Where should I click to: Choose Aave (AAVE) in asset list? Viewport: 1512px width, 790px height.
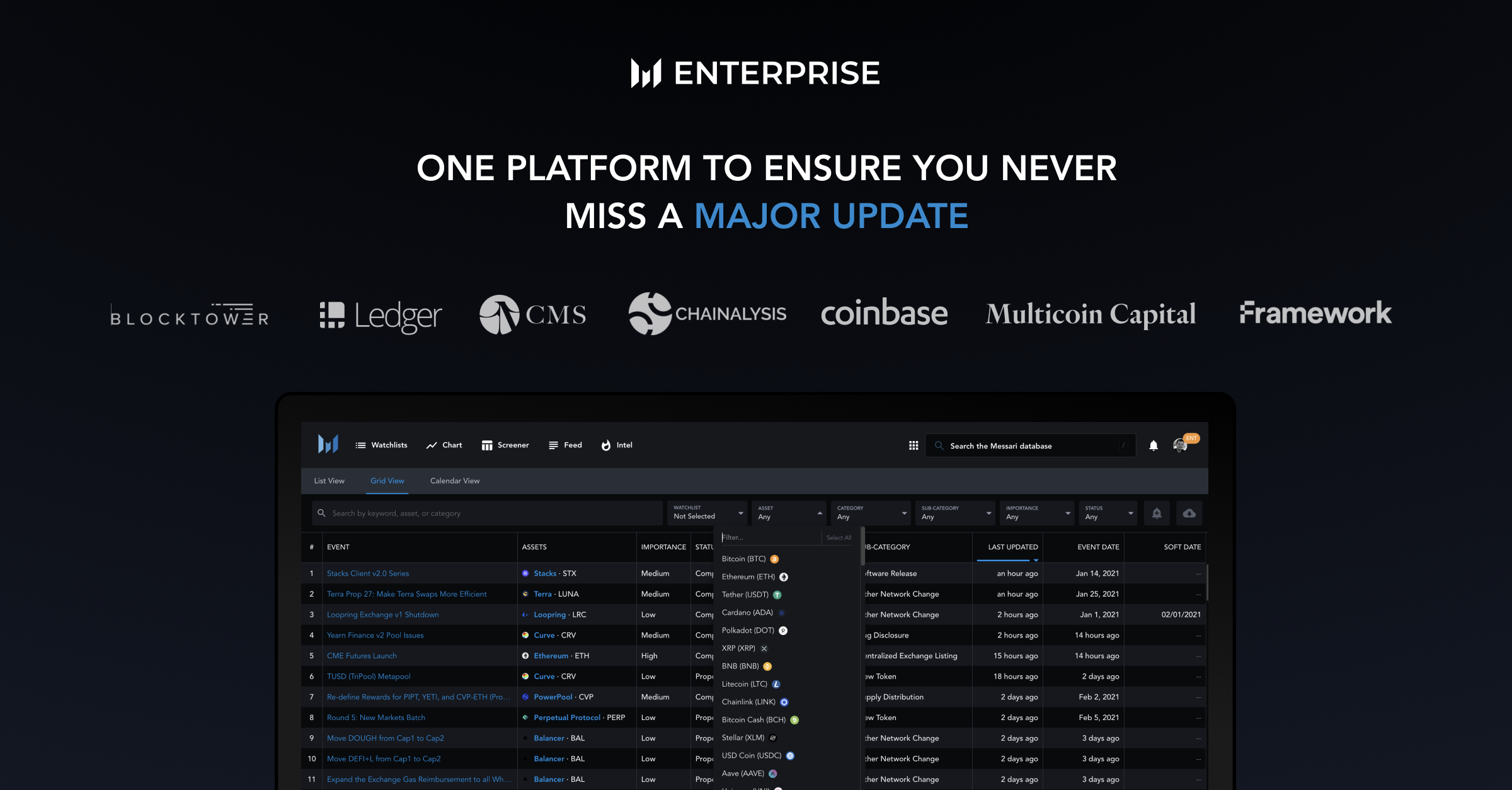coord(749,773)
